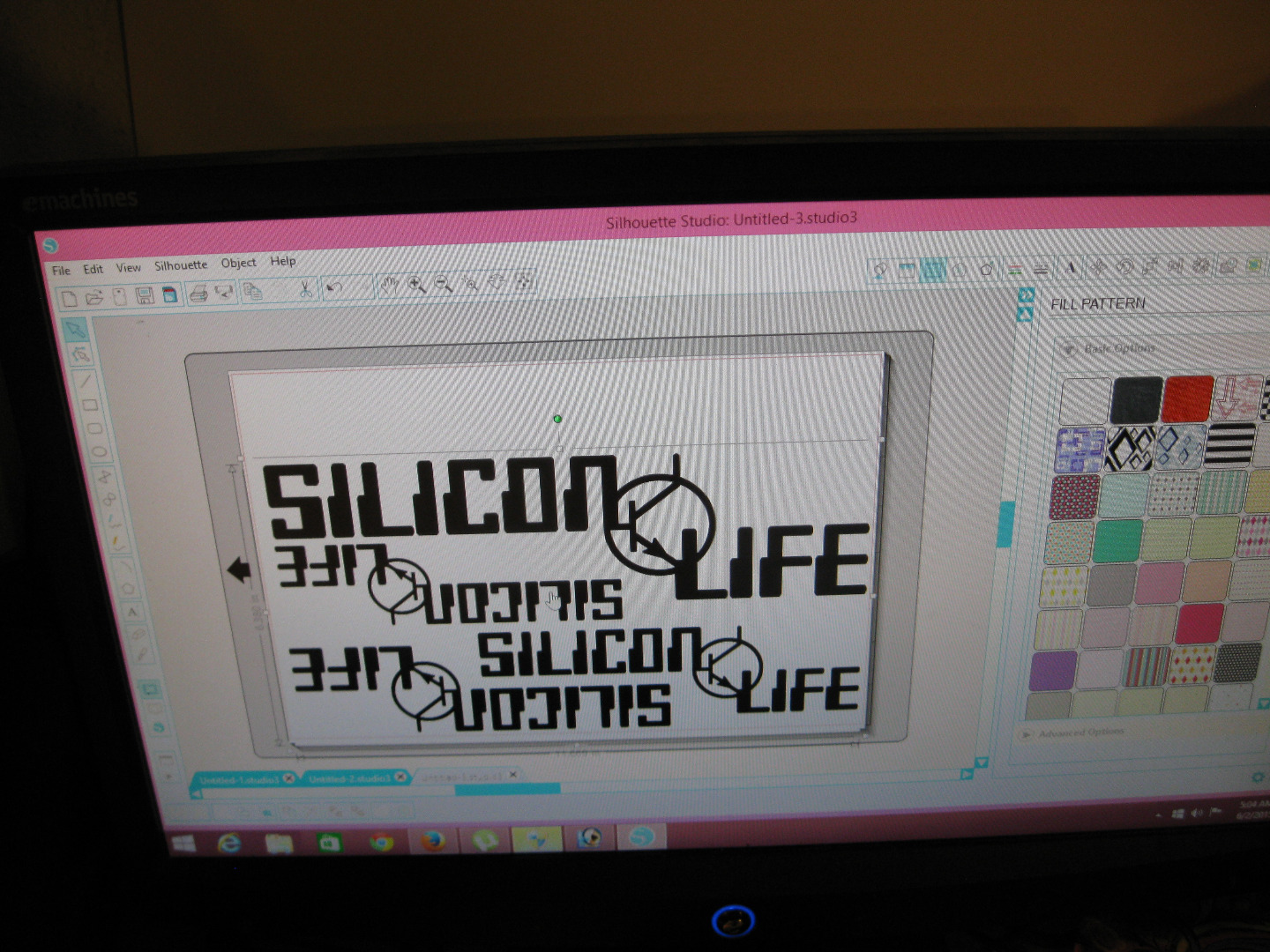
Task: Expand the Advanced Options section
Action: [1026, 733]
